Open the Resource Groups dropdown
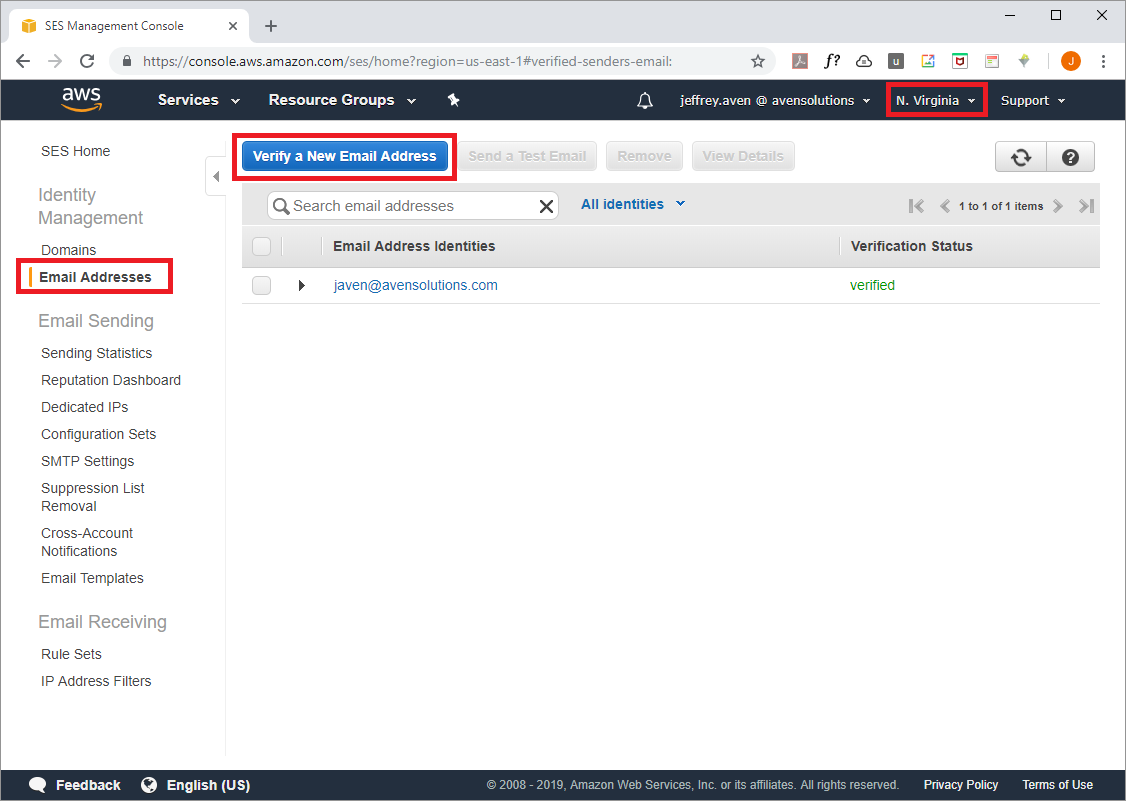This screenshot has height=801, width=1126. (342, 100)
